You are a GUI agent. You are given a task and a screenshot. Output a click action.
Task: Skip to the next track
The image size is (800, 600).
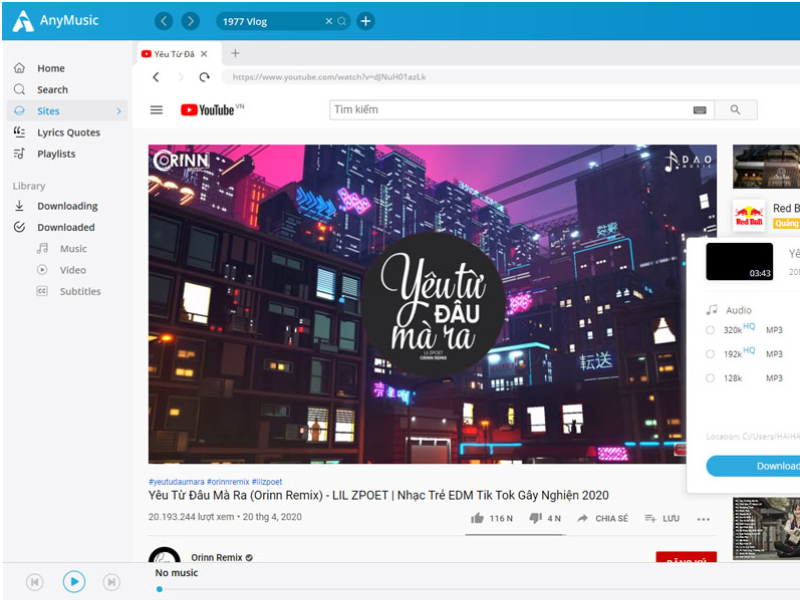point(112,582)
